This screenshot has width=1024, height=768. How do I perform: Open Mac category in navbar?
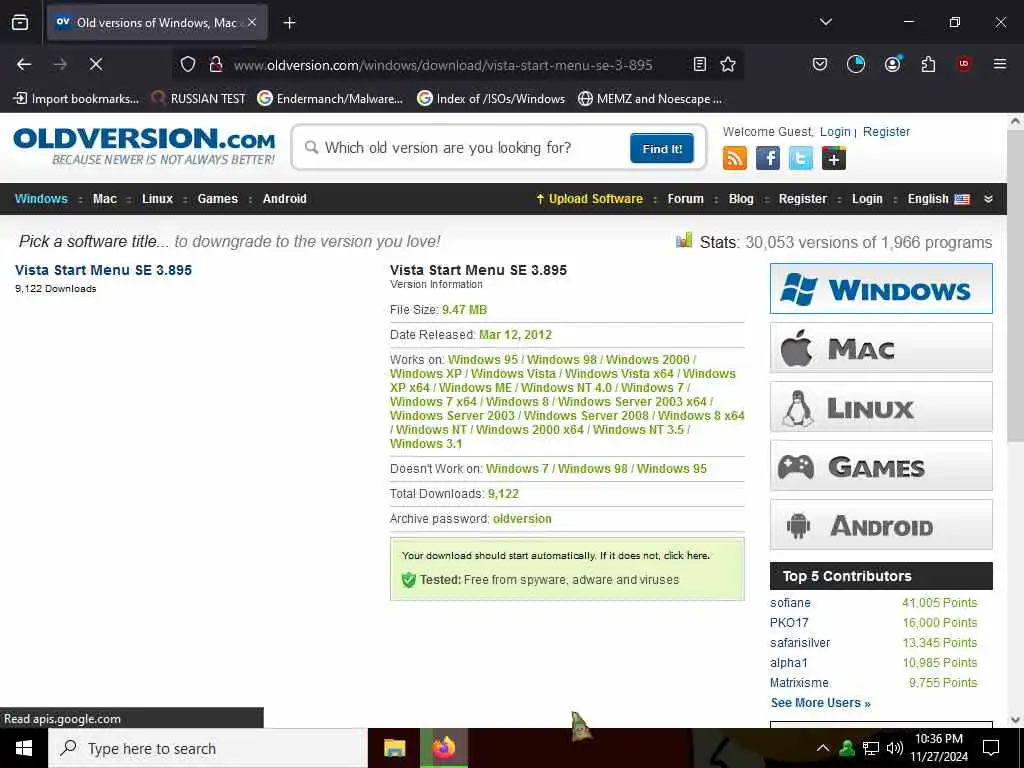(104, 199)
